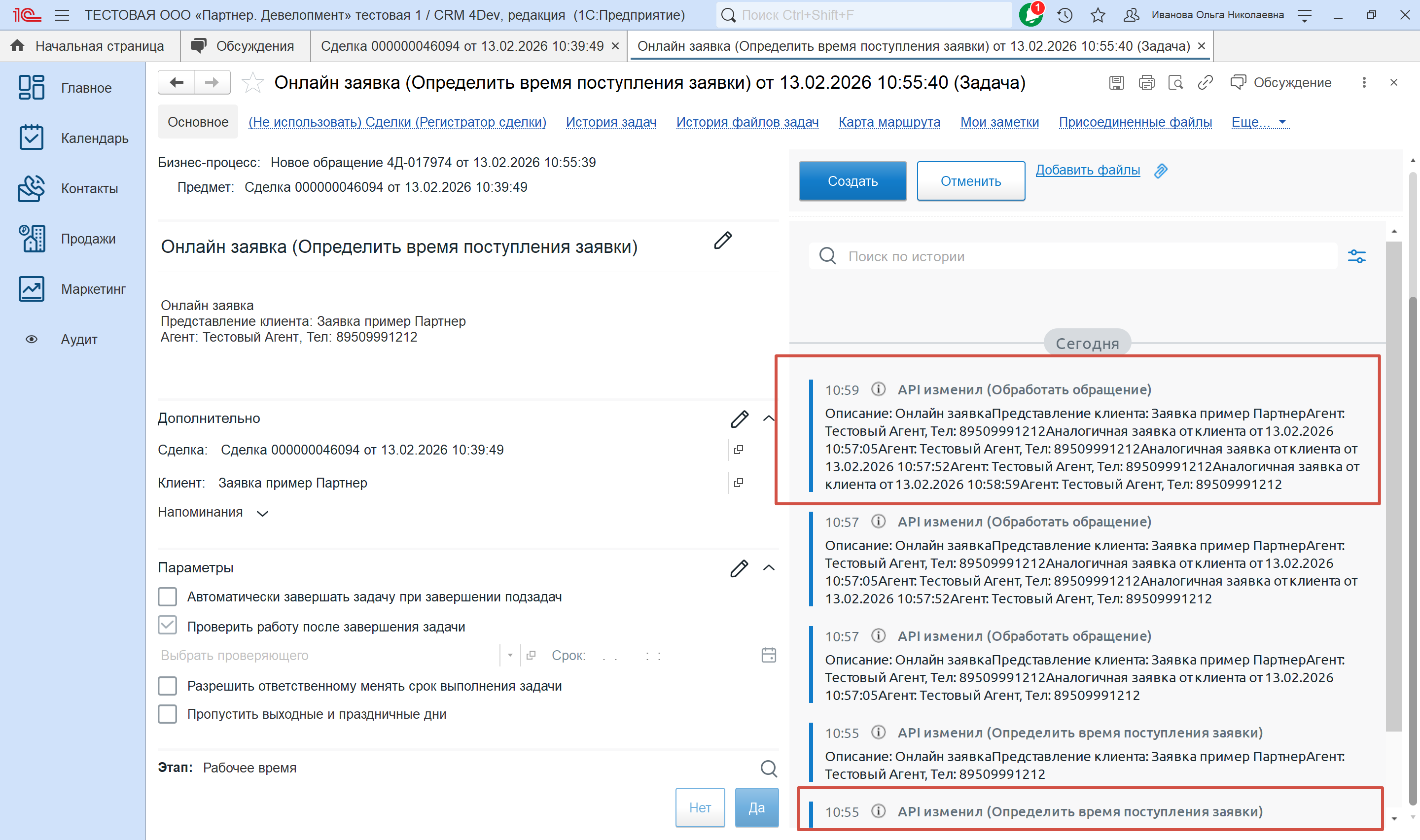Click the printer icon in header
The width and height of the screenshot is (1420, 840).
(x=1146, y=83)
